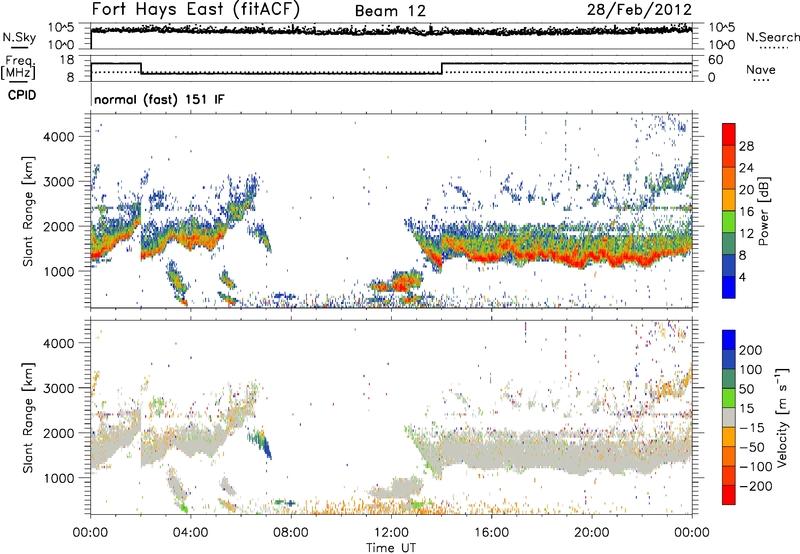The height and width of the screenshot is (554, 800).
Task: Click the "Nave" legend label
Action: [x=761, y=70]
